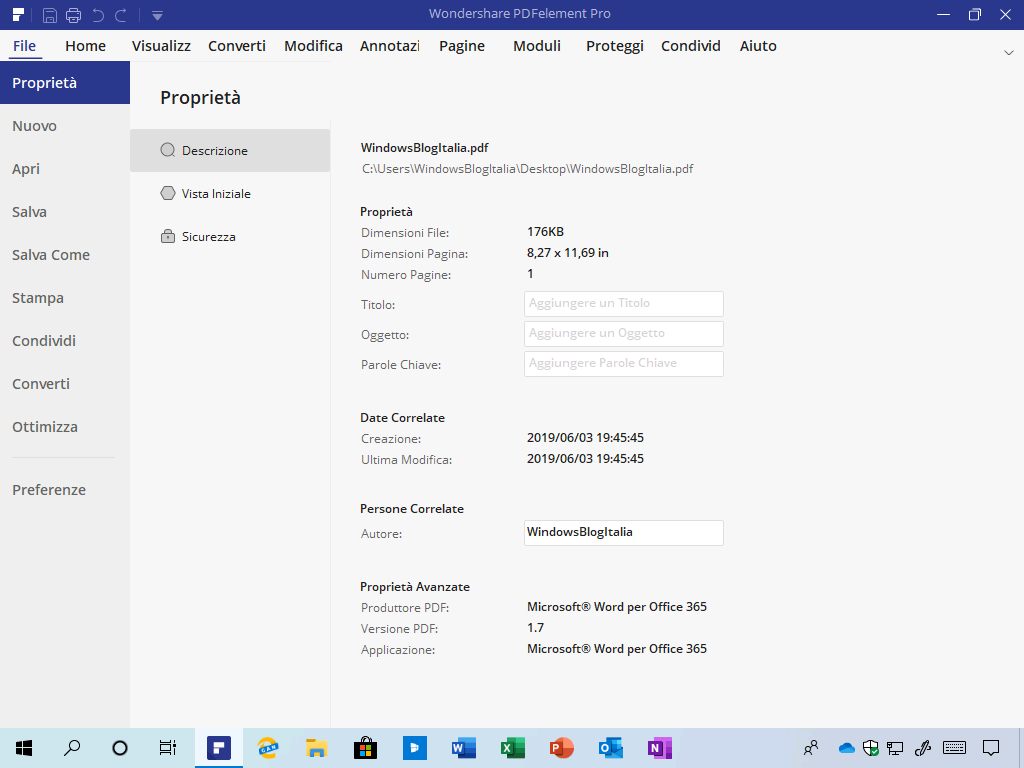
Task: Click Salva Come in the sidebar
Action: (x=65, y=255)
